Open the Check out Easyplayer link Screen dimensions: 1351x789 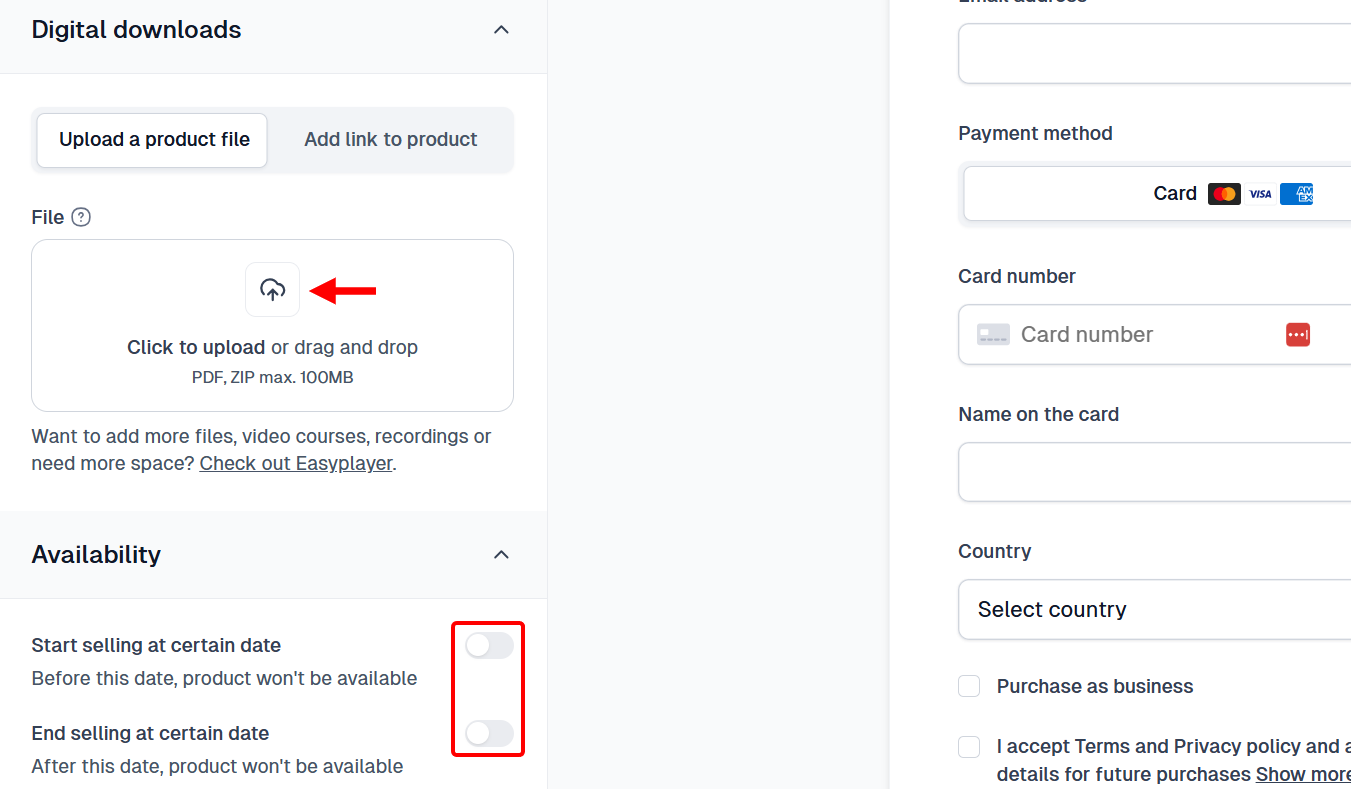(295, 463)
